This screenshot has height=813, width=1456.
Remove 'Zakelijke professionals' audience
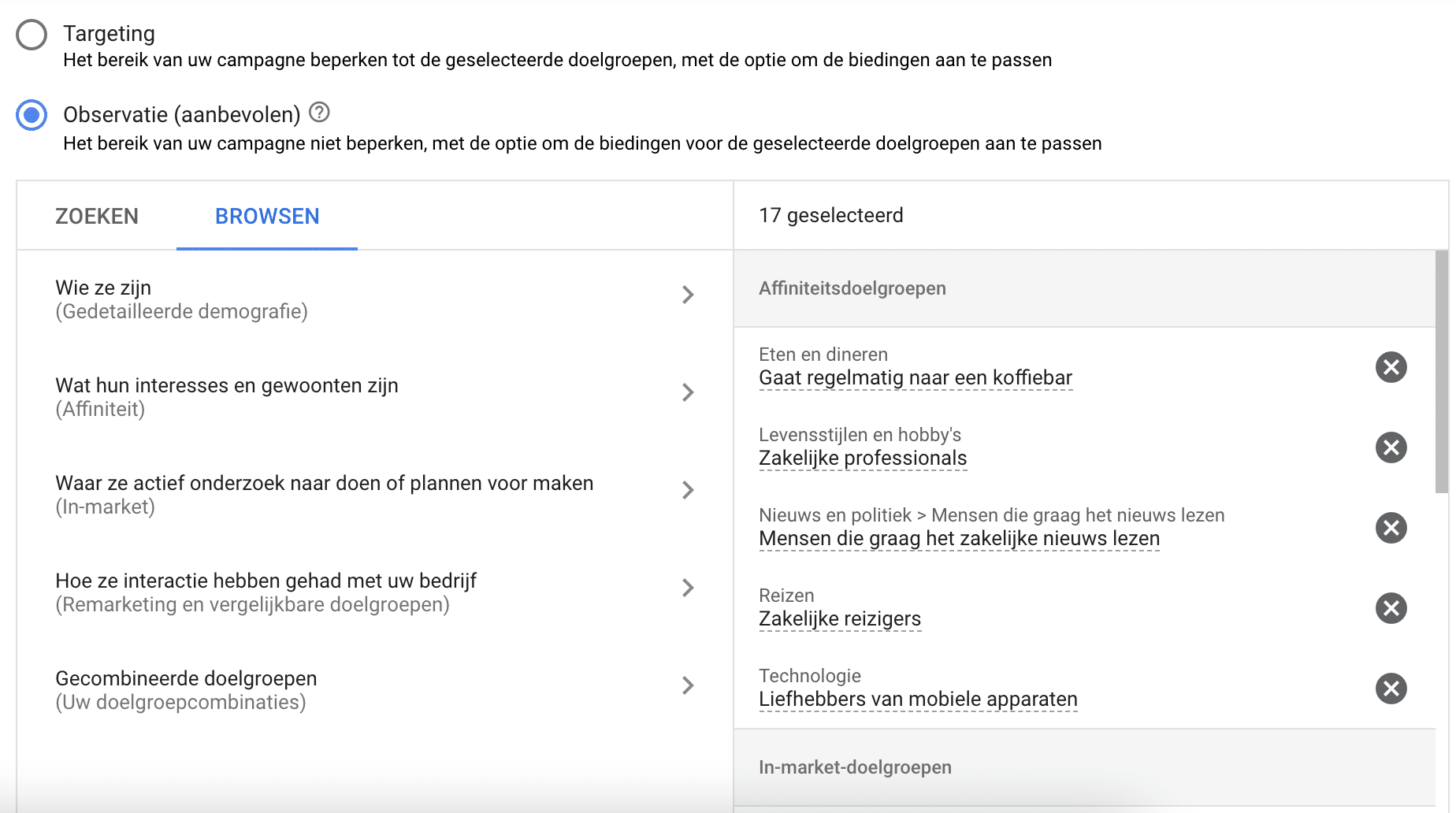pos(1391,447)
